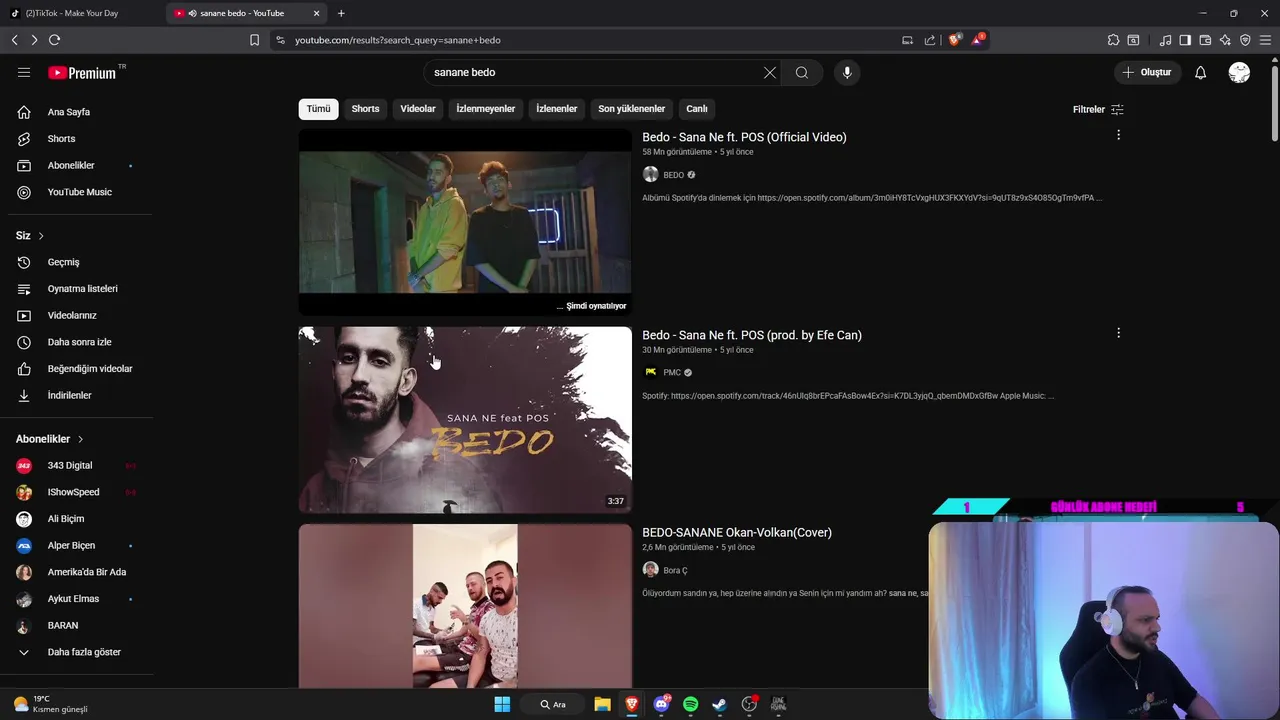Open more options for Bedo Official Video
The width and height of the screenshot is (1280, 720).
[x=1118, y=135]
